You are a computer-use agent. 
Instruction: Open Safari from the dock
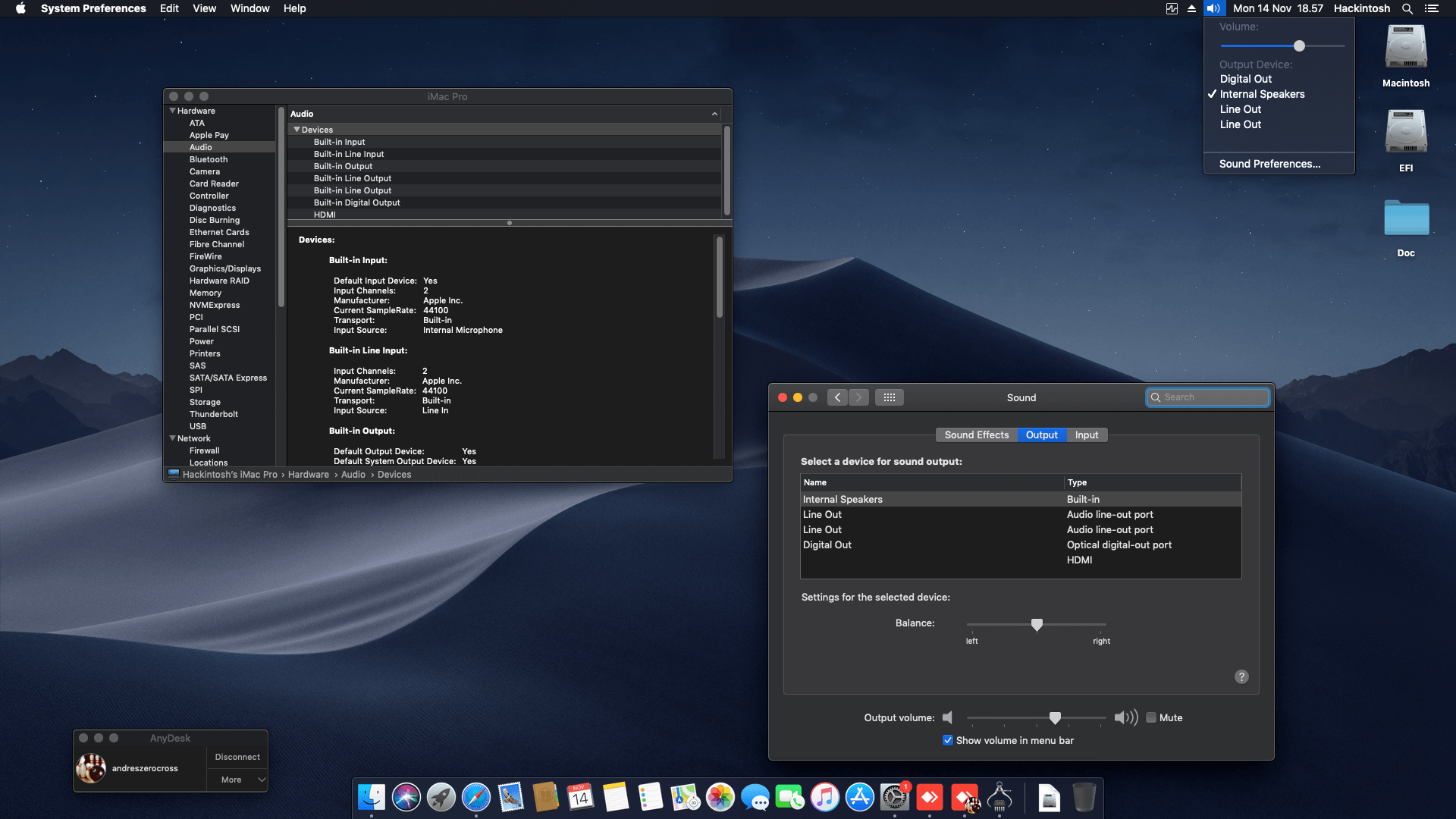tap(476, 798)
